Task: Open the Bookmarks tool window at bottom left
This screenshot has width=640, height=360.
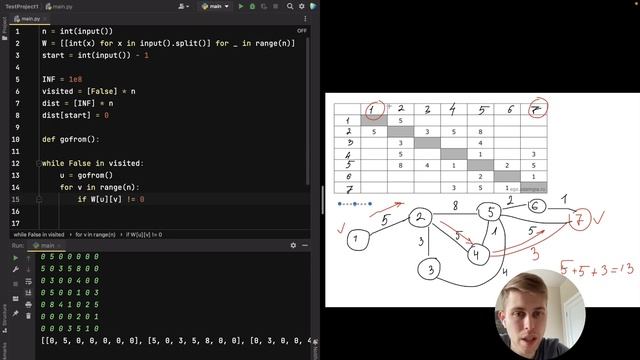Action: [4, 351]
